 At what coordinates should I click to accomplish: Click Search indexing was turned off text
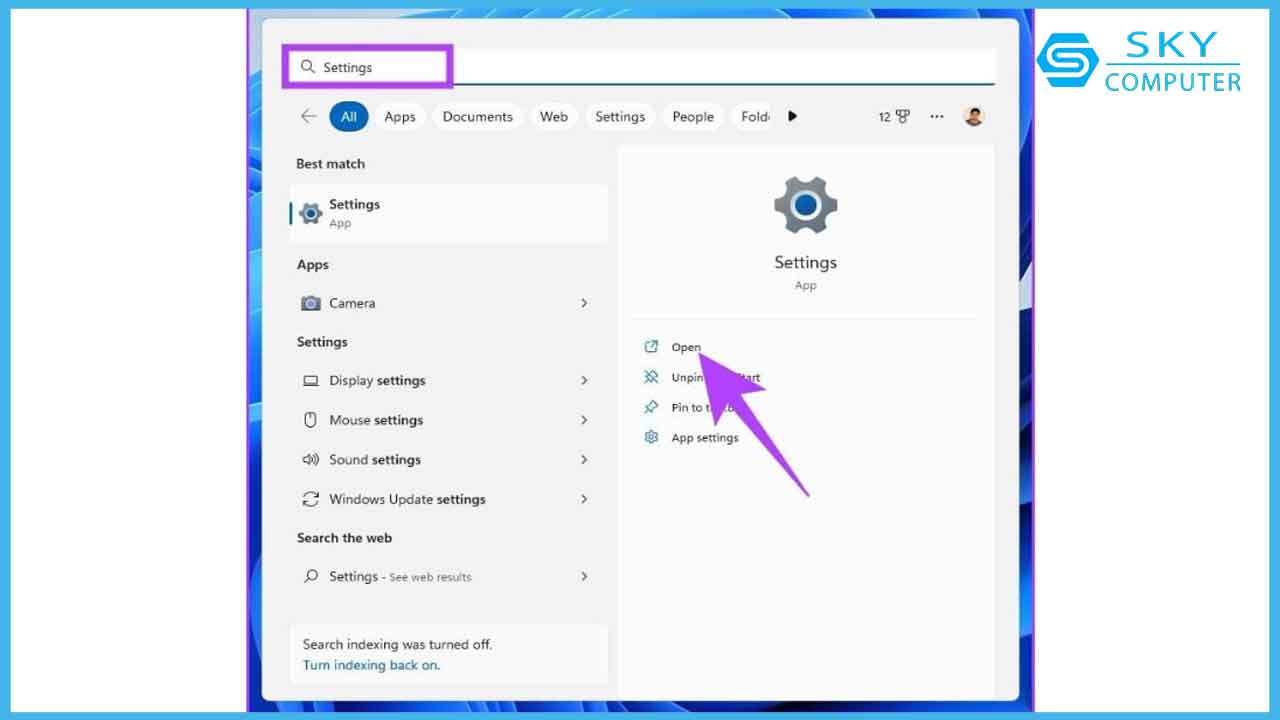[x=398, y=645]
